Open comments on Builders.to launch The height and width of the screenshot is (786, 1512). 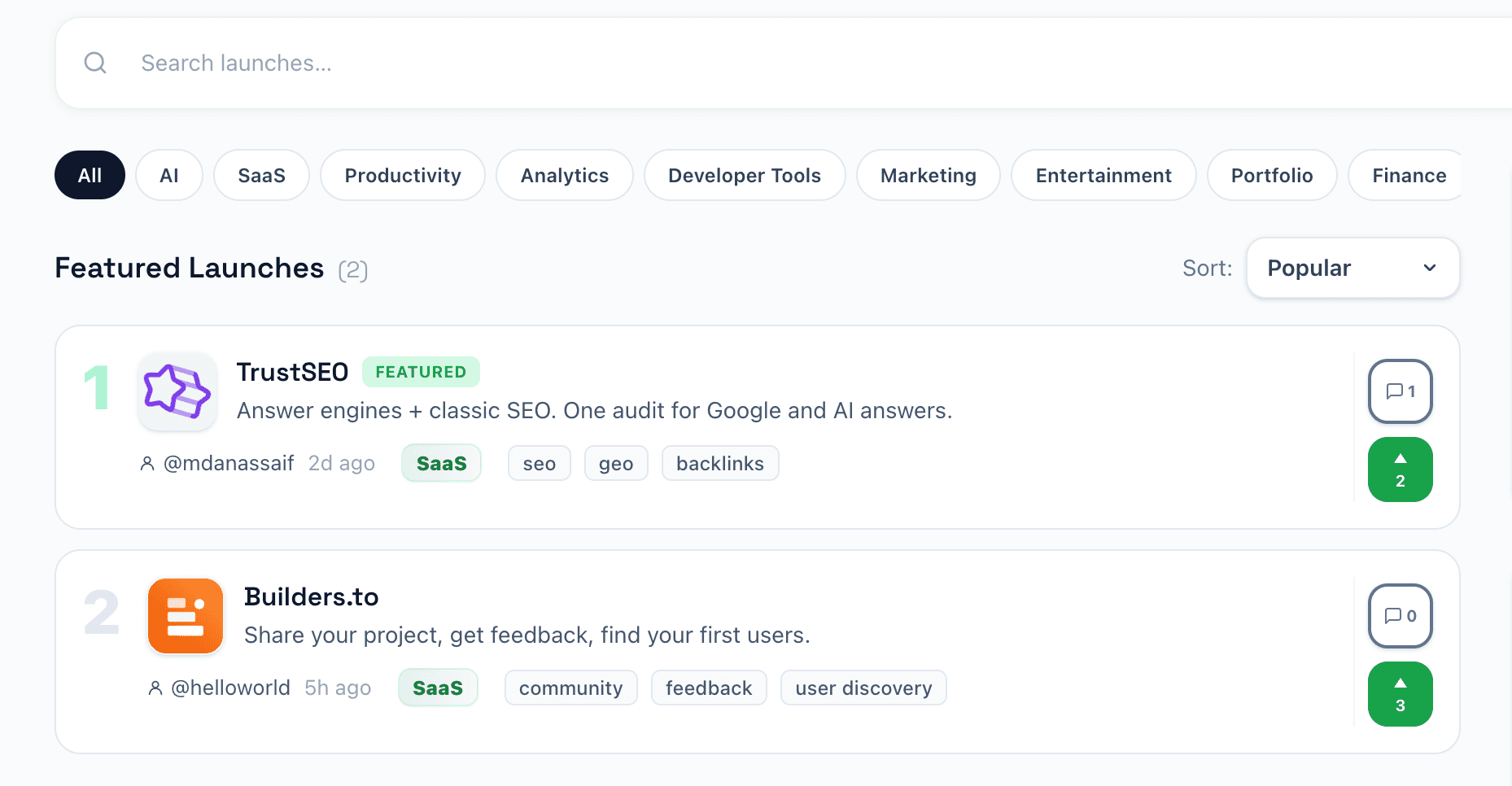tap(1401, 616)
